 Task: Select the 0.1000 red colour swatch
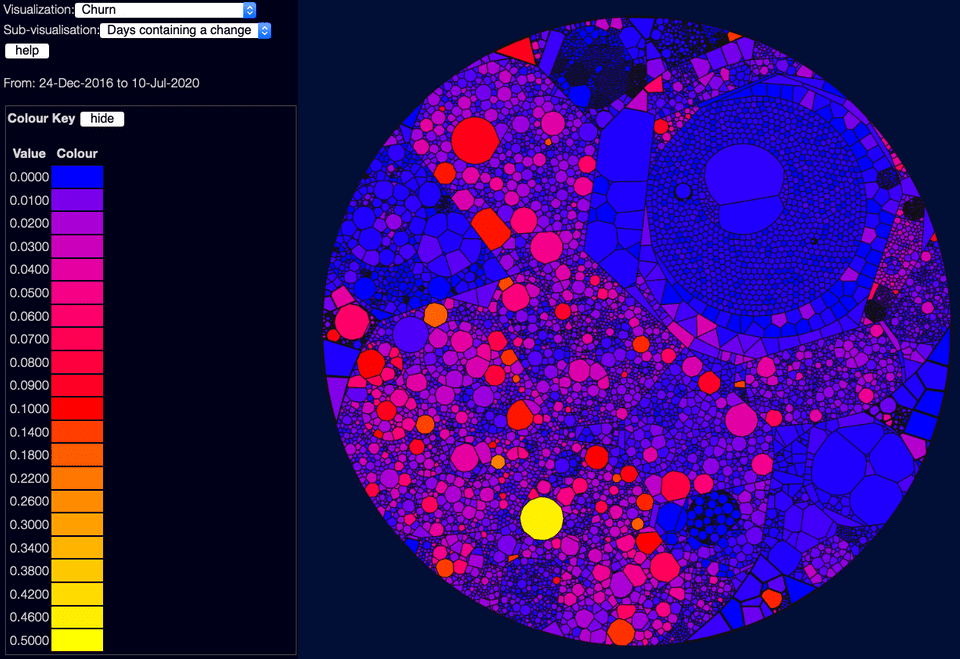pyautogui.click(x=77, y=409)
